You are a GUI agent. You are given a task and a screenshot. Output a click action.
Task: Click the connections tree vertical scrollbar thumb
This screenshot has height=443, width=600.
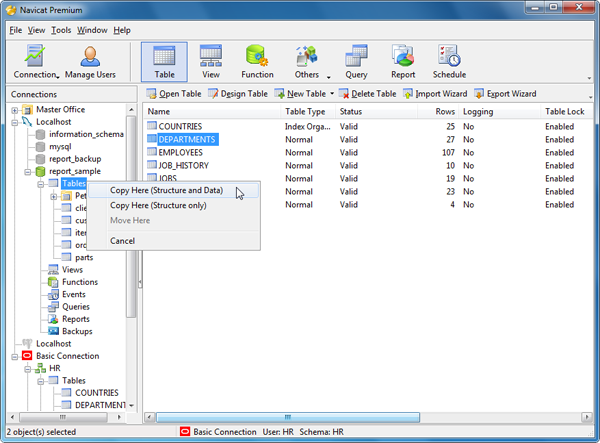pos(131,217)
